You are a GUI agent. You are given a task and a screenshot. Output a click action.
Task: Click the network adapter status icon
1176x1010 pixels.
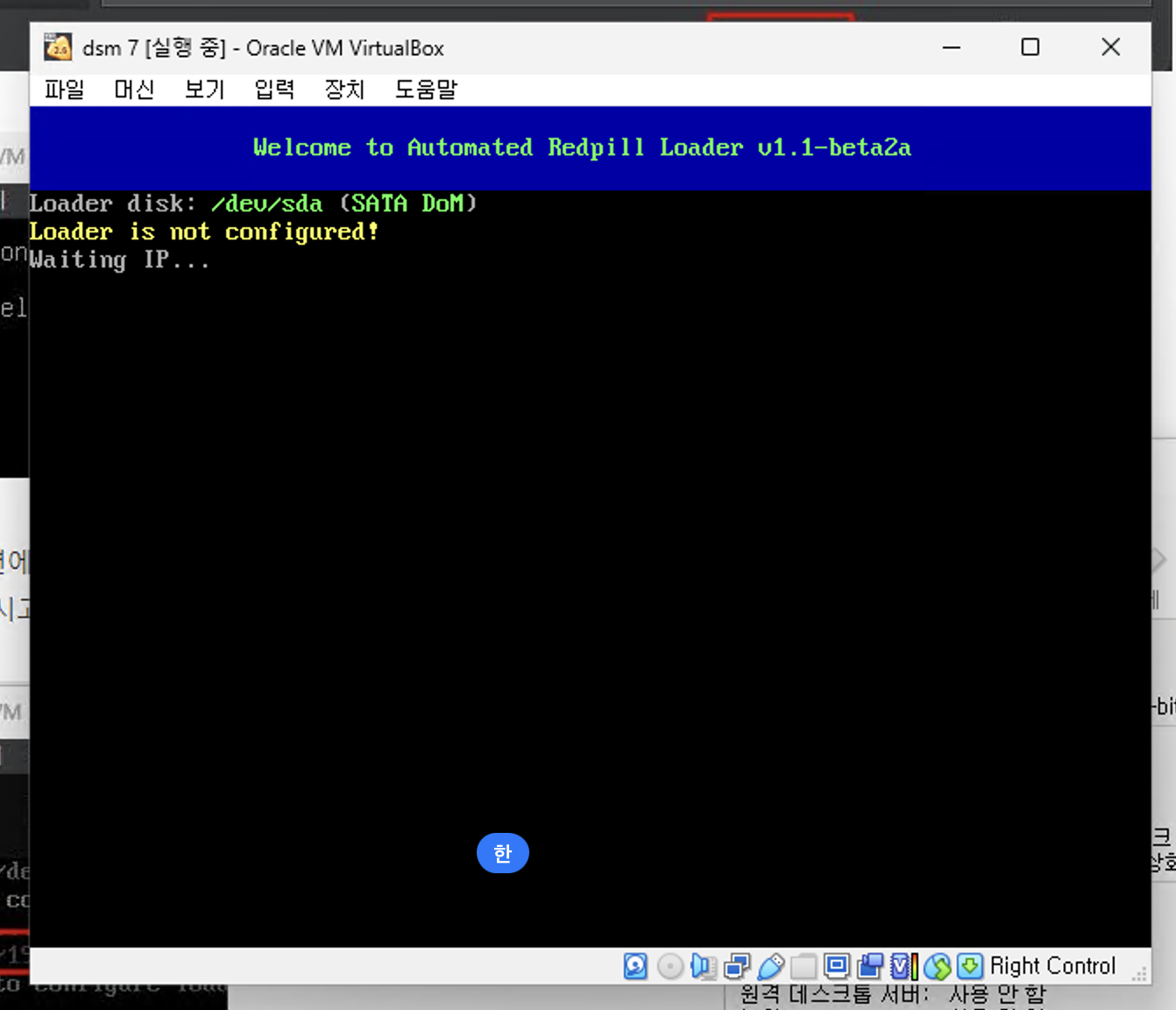[737, 966]
